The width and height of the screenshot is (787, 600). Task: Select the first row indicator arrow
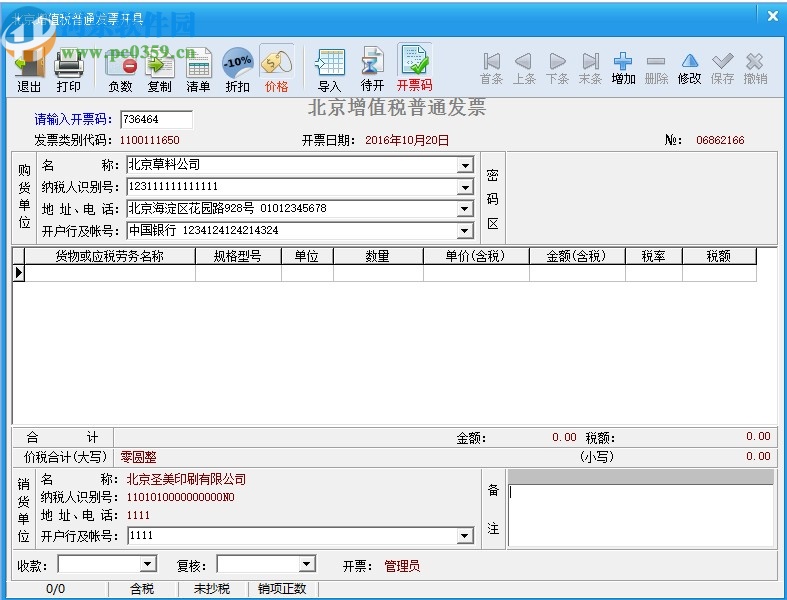(19, 273)
